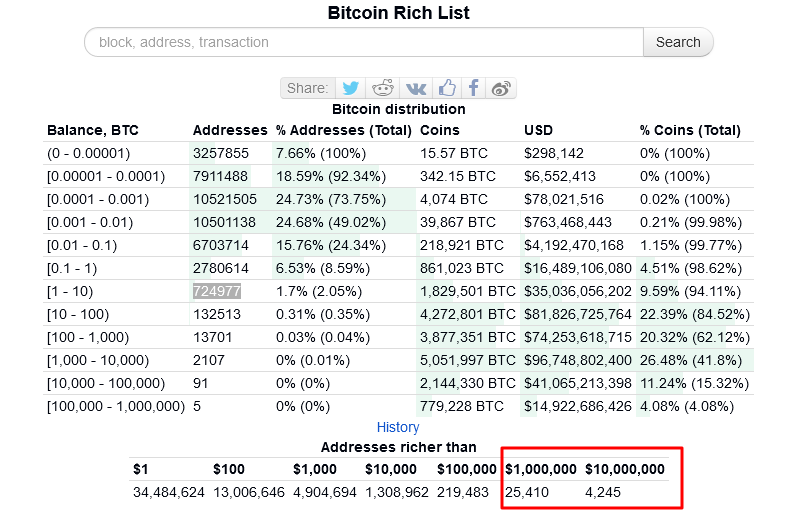Click the thumbs-up like icon
The width and height of the screenshot is (805, 519).
[x=447, y=88]
